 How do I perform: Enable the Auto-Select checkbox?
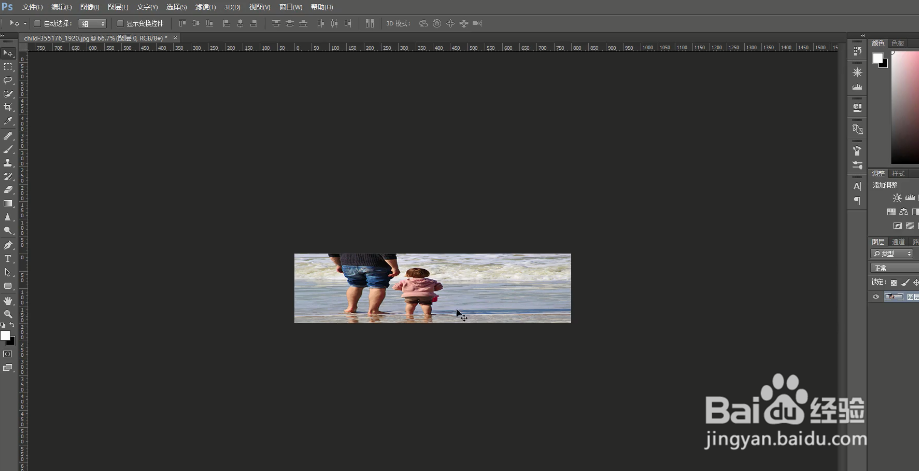coord(37,23)
